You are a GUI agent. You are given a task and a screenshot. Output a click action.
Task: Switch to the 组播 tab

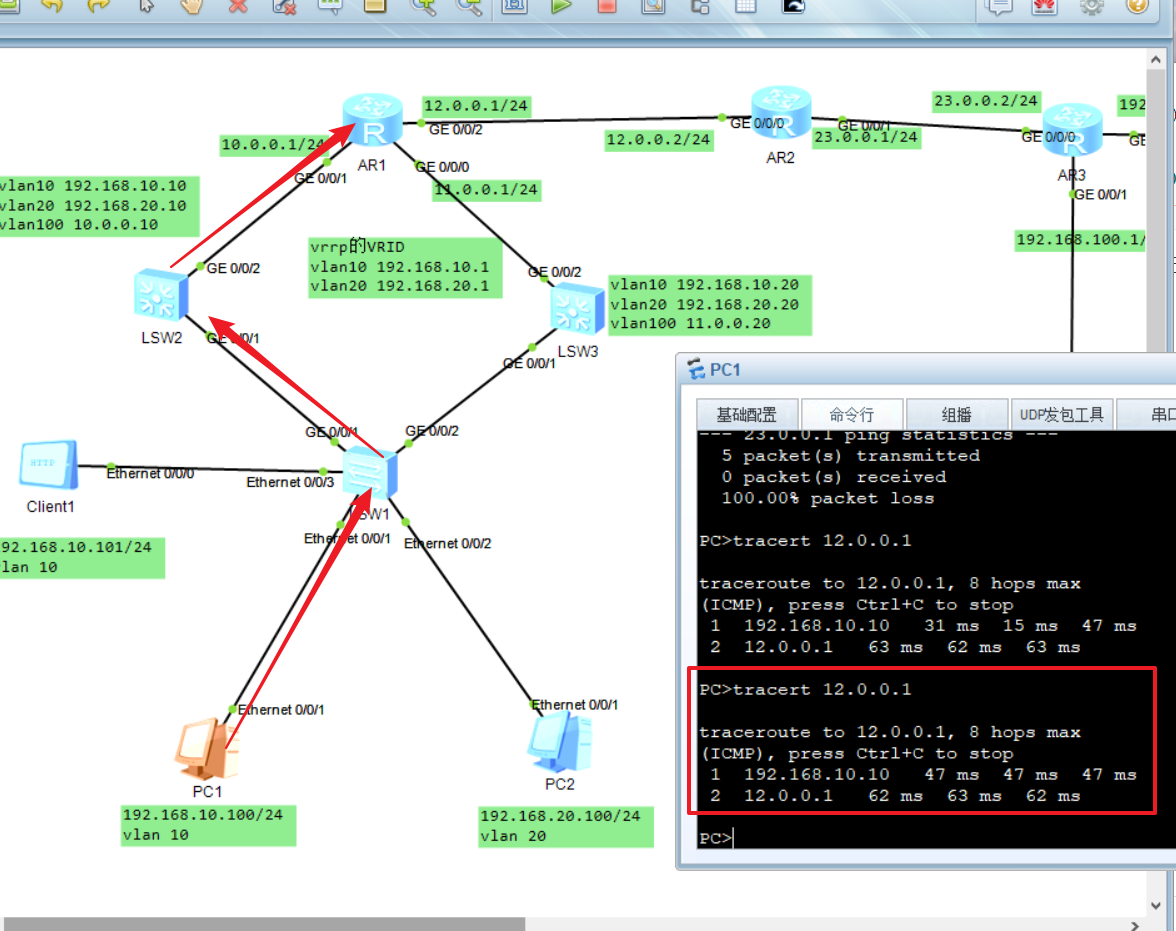(957, 413)
